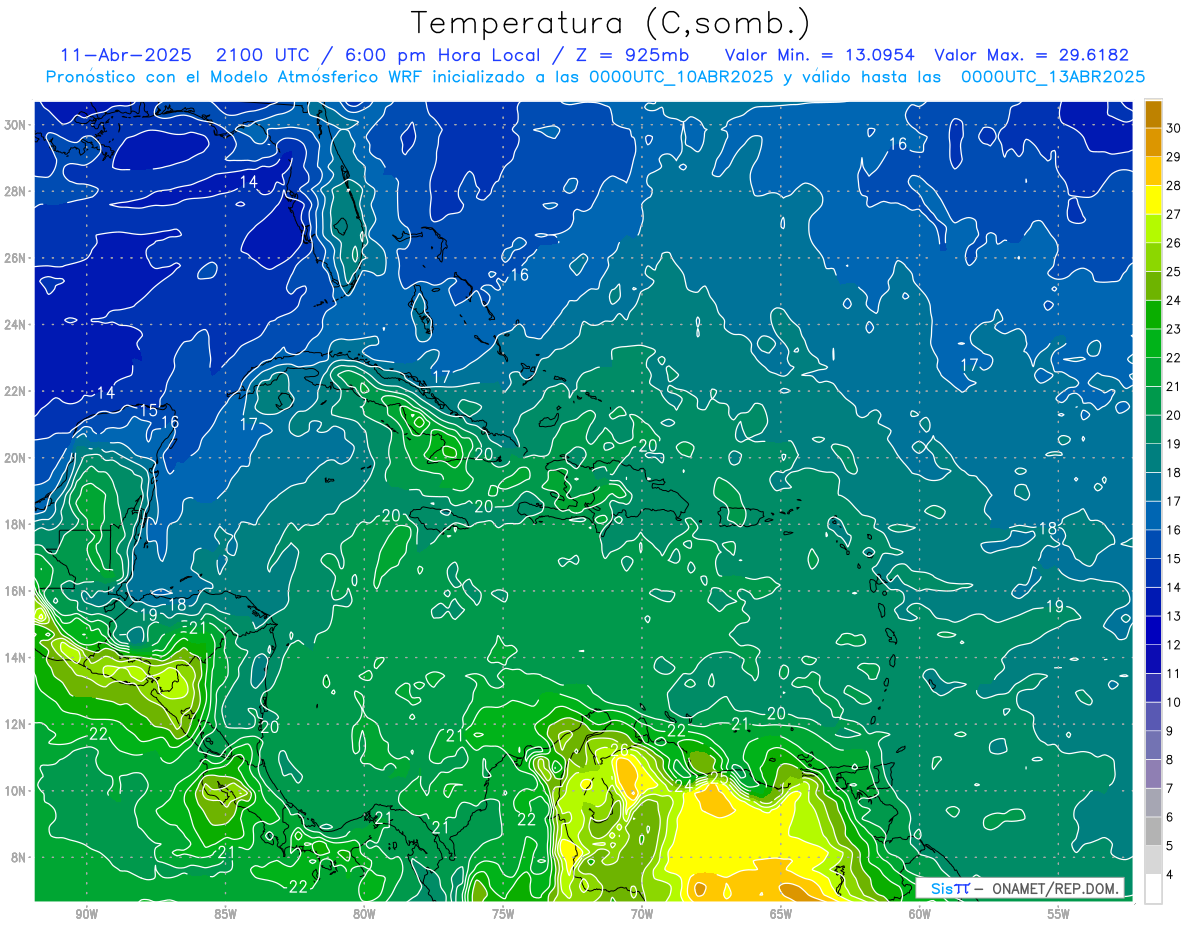Click the gray color scale segment between 5 and 6
1200x927 pixels.
1153,832
